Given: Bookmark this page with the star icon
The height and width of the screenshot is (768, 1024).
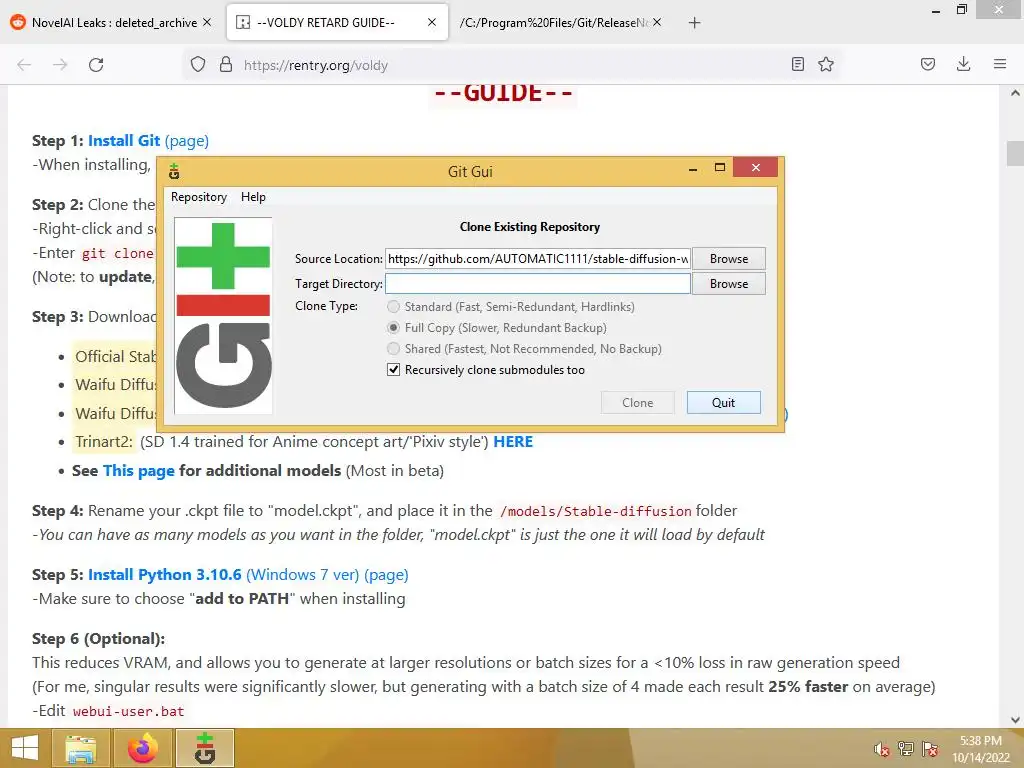Looking at the screenshot, I should 826,64.
